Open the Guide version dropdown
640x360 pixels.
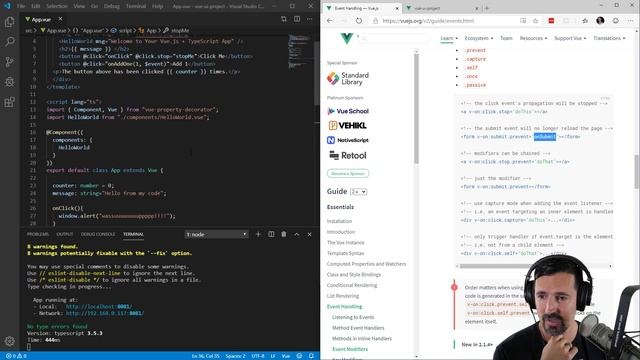click(358, 191)
